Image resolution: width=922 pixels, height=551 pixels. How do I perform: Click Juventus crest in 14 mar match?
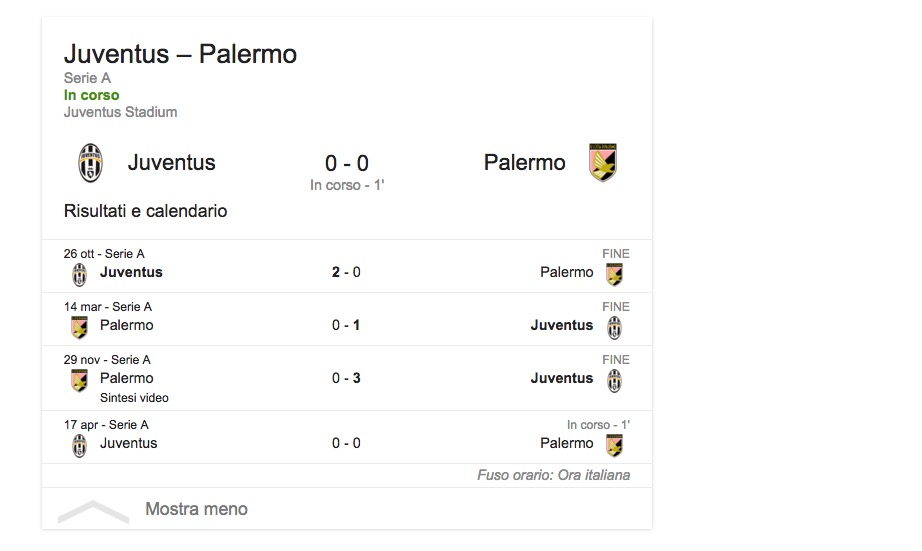pyautogui.click(x=614, y=327)
